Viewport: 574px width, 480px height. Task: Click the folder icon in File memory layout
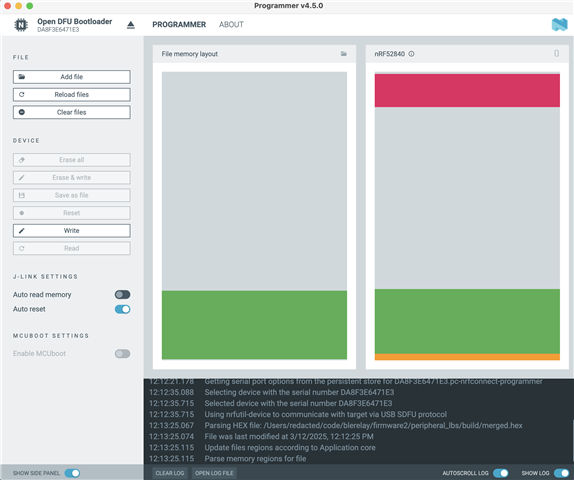(x=344, y=54)
